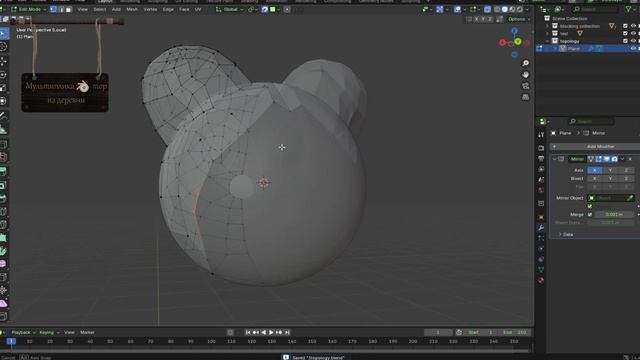Open the Object Data properties tab

click(541, 270)
